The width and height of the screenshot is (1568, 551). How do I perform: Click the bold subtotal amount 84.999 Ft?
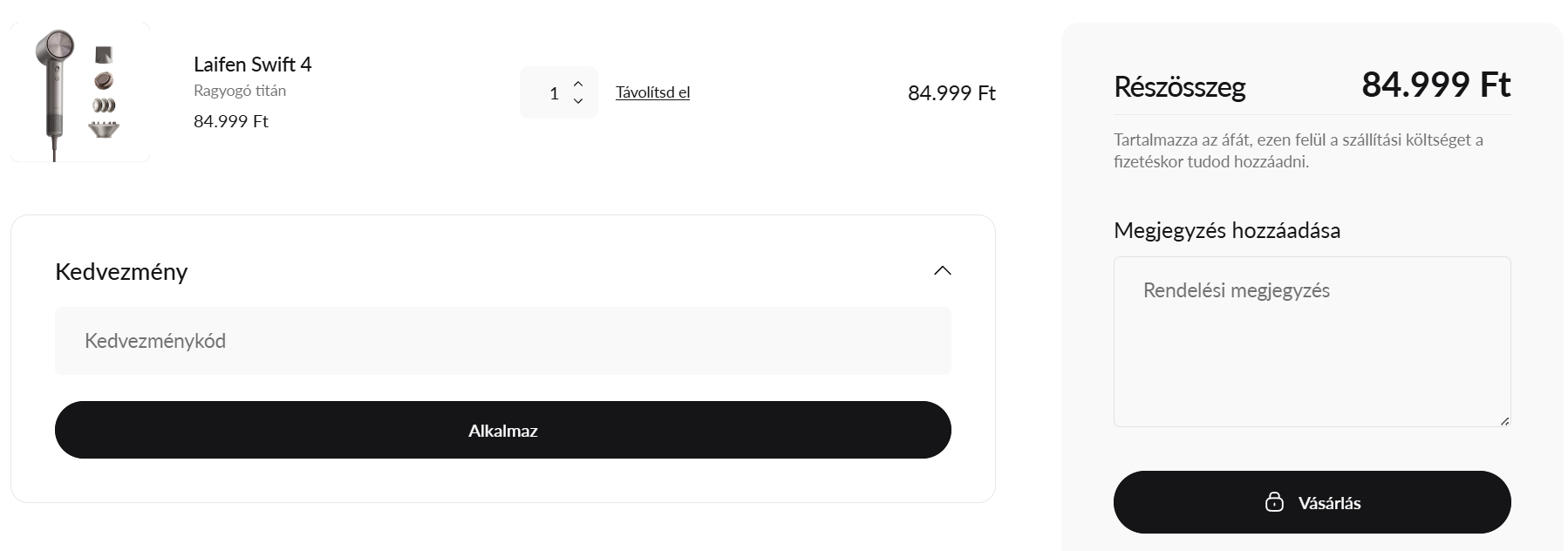tap(1435, 85)
